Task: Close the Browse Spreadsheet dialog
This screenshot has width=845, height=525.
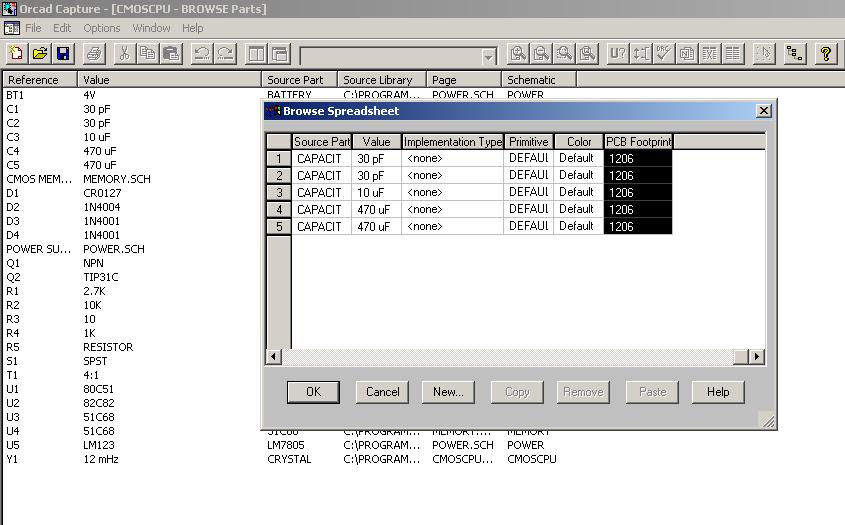Action: [764, 111]
